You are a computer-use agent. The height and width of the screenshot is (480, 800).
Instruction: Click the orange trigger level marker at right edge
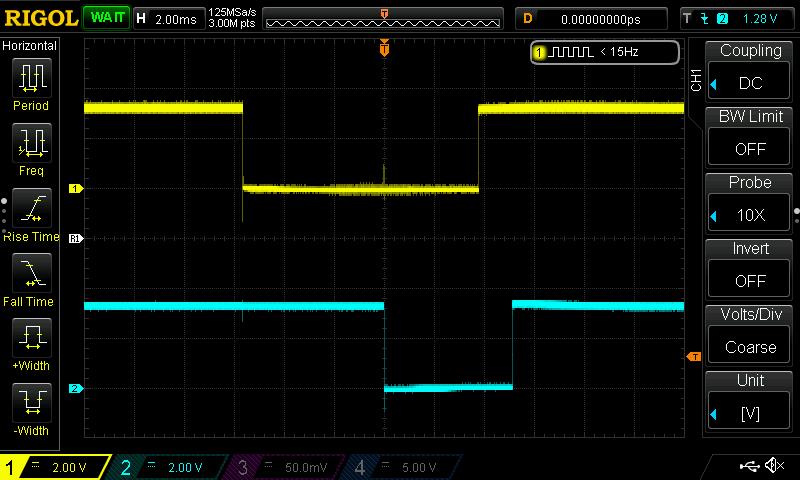pyautogui.click(x=693, y=357)
